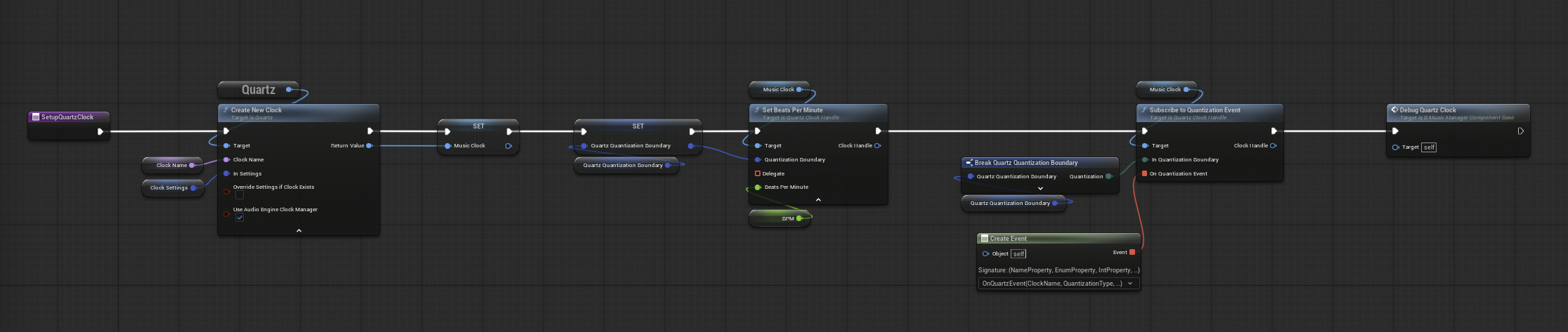Click the Create Event node header icon

tap(985, 239)
